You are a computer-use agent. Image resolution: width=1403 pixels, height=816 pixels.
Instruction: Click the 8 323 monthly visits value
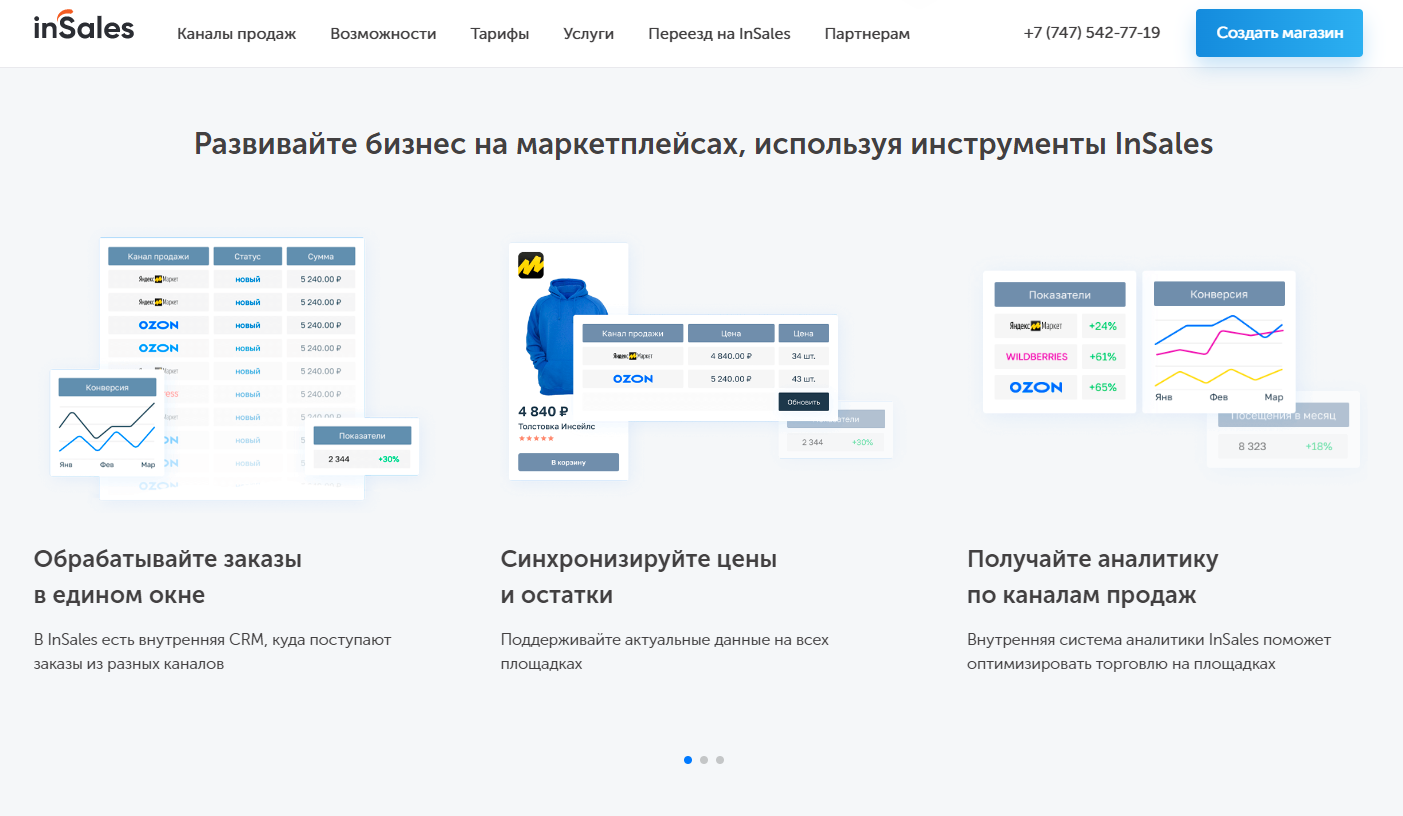pyautogui.click(x=1252, y=446)
